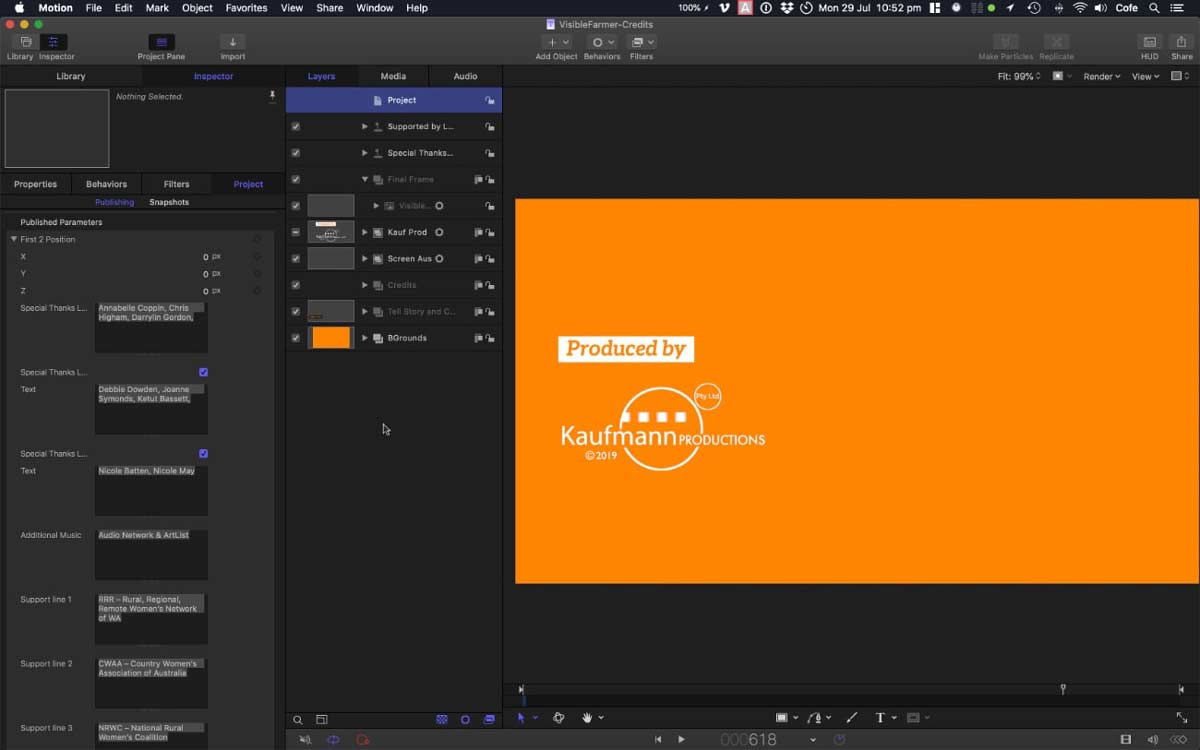
Task: Click the lock icon on Project row
Action: point(490,100)
